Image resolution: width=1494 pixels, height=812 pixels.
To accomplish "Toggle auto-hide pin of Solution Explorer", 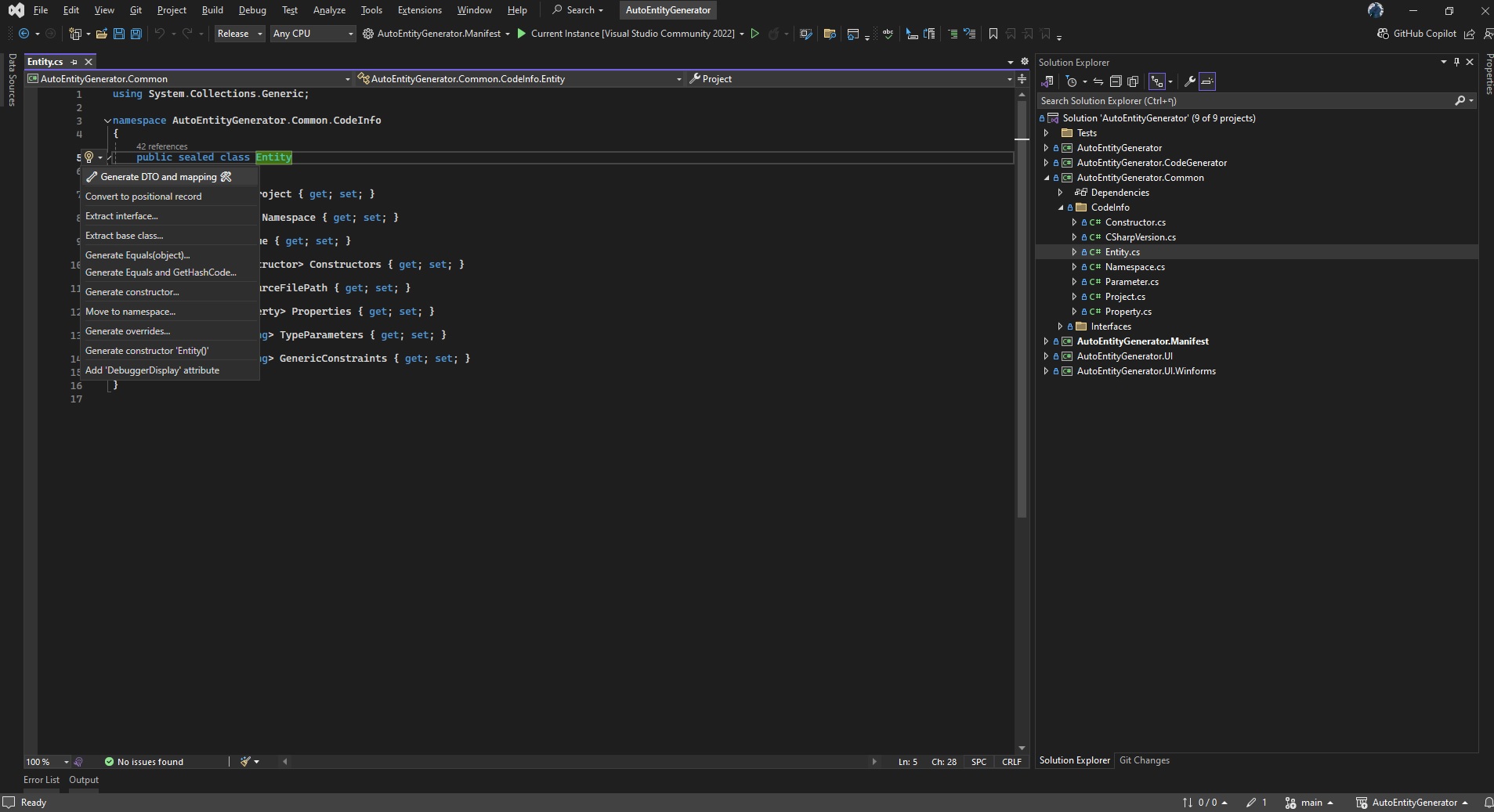I will (1456, 62).
